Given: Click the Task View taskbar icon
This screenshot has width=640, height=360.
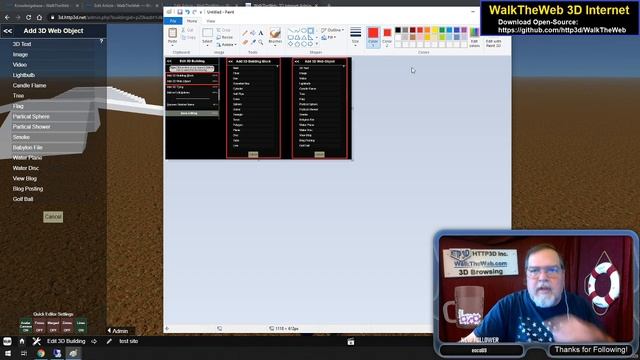Looking at the screenshot, I should point(24,353).
